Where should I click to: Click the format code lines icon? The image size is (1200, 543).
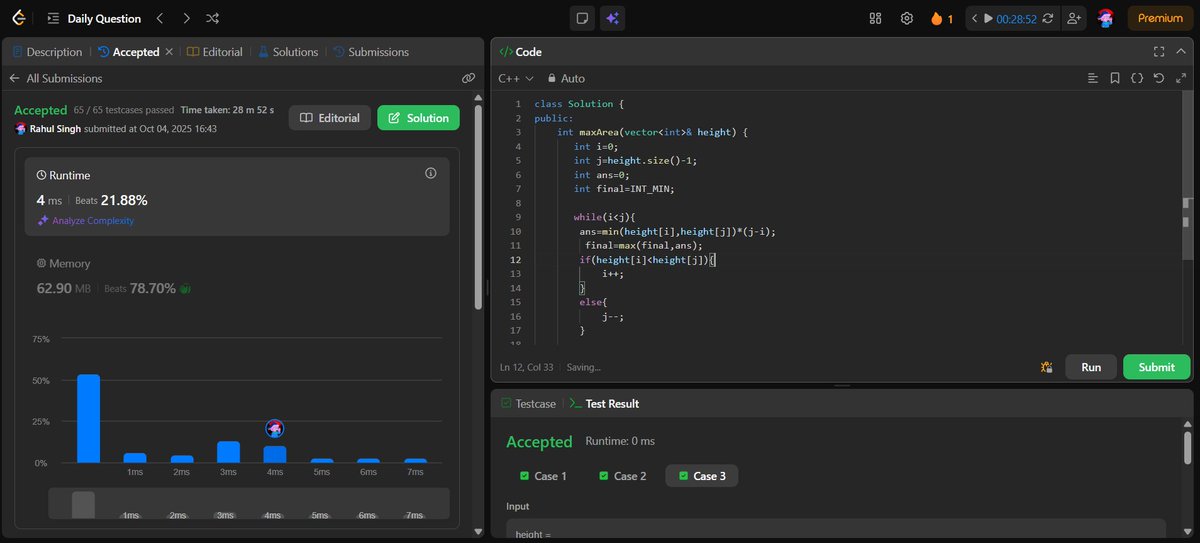[1093, 78]
